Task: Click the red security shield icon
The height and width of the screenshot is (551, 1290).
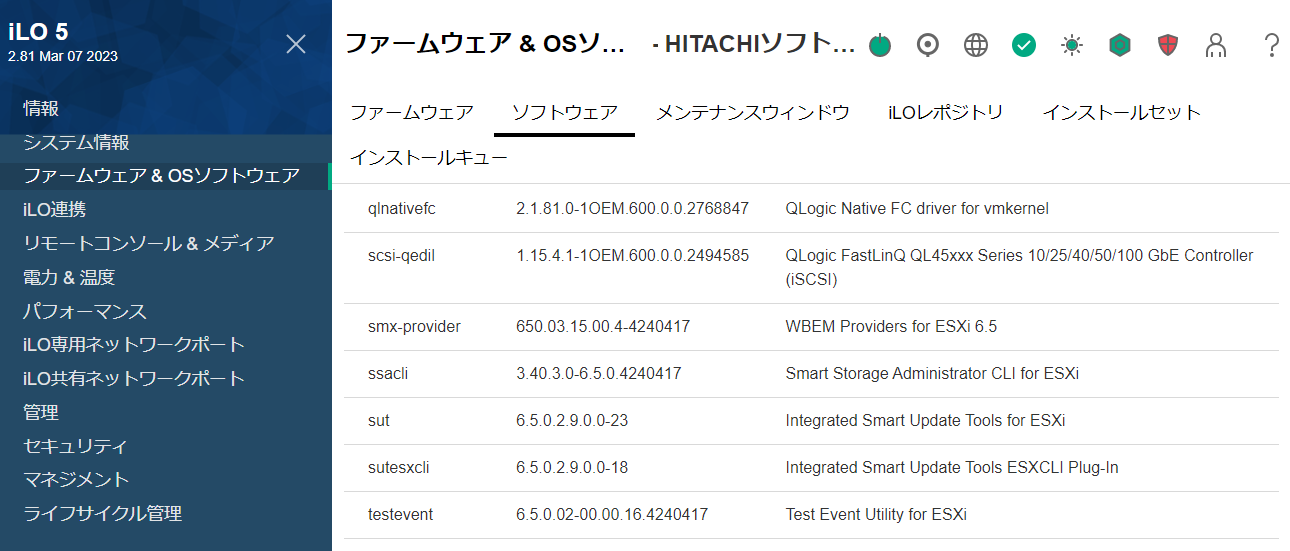Action: [1168, 45]
